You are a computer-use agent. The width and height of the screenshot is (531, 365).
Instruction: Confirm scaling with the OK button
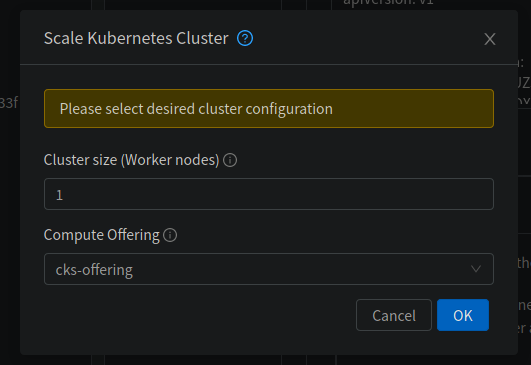[x=463, y=315]
